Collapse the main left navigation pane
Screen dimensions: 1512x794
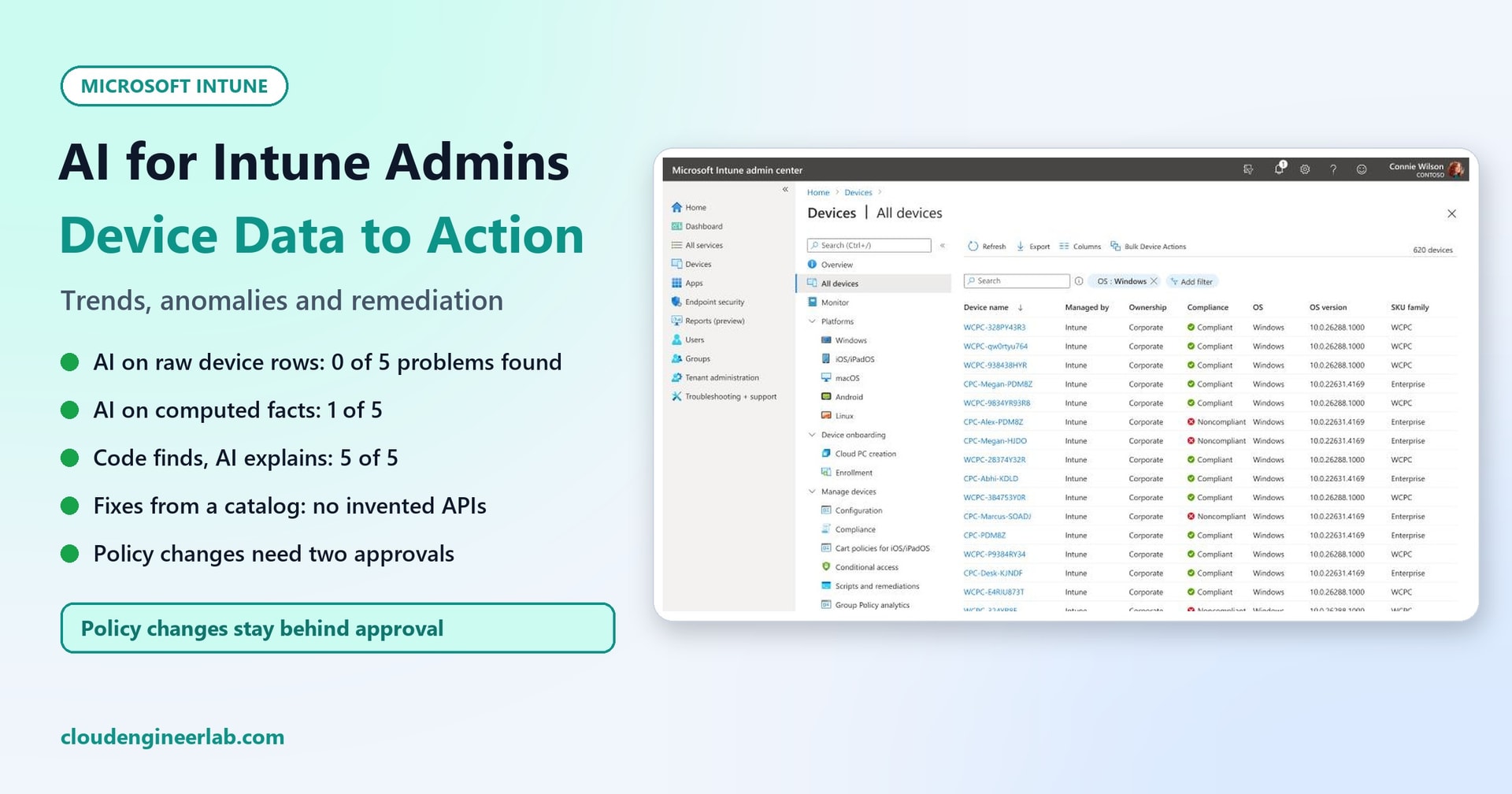tap(785, 190)
